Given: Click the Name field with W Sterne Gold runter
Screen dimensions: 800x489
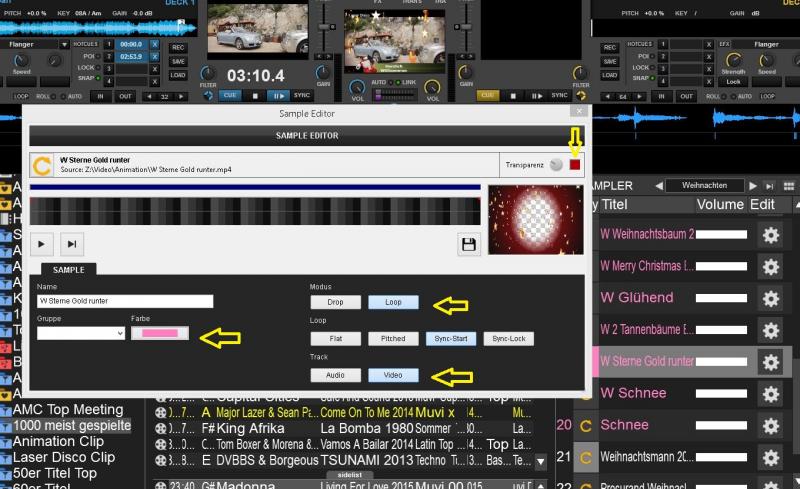Looking at the screenshot, I should pos(125,301).
